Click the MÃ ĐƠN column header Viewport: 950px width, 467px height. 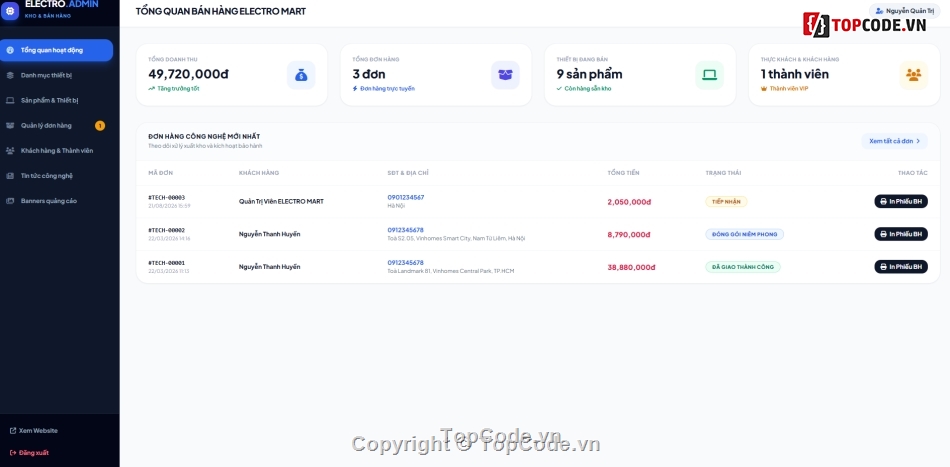(x=161, y=173)
